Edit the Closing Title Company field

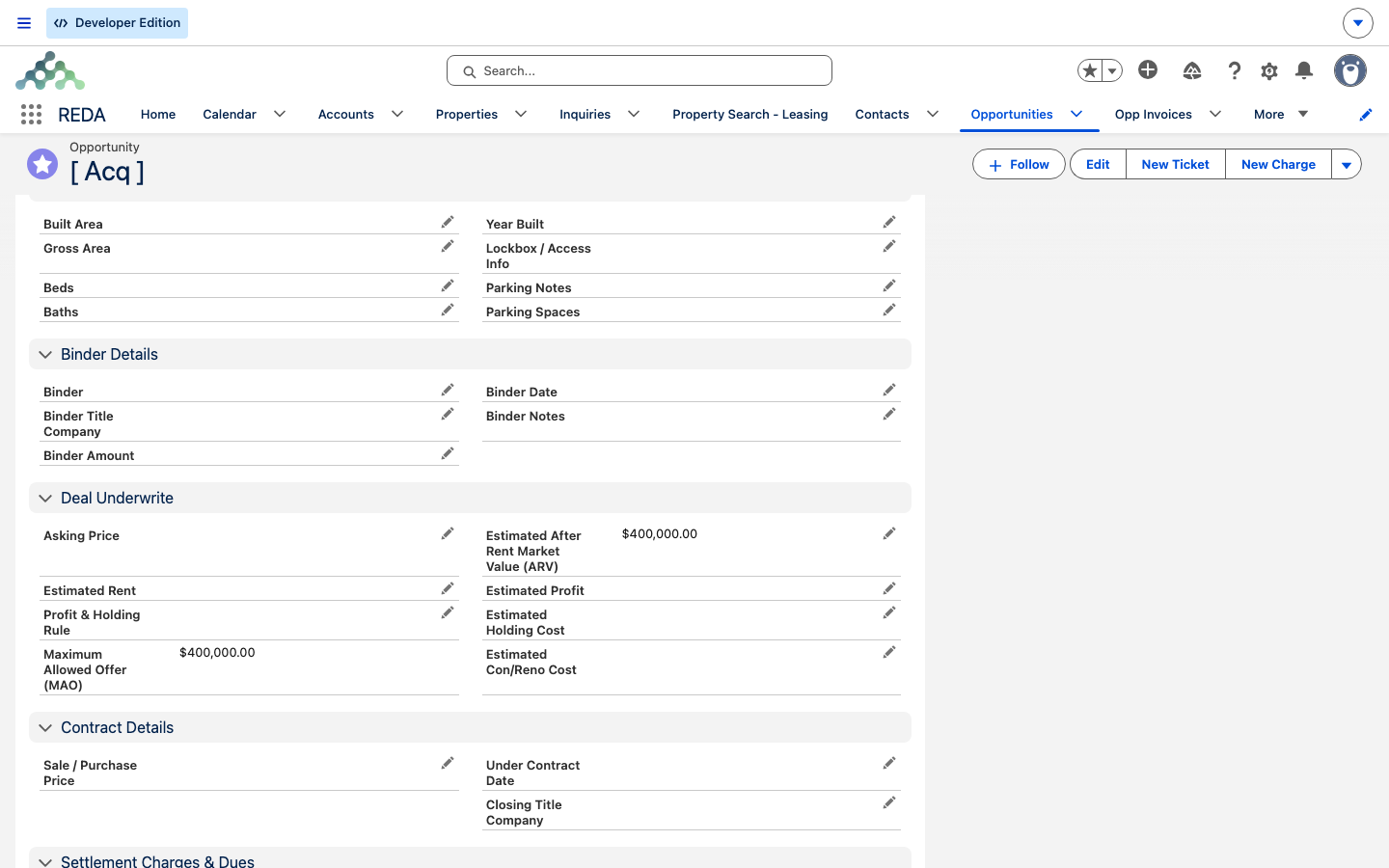[889, 803]
